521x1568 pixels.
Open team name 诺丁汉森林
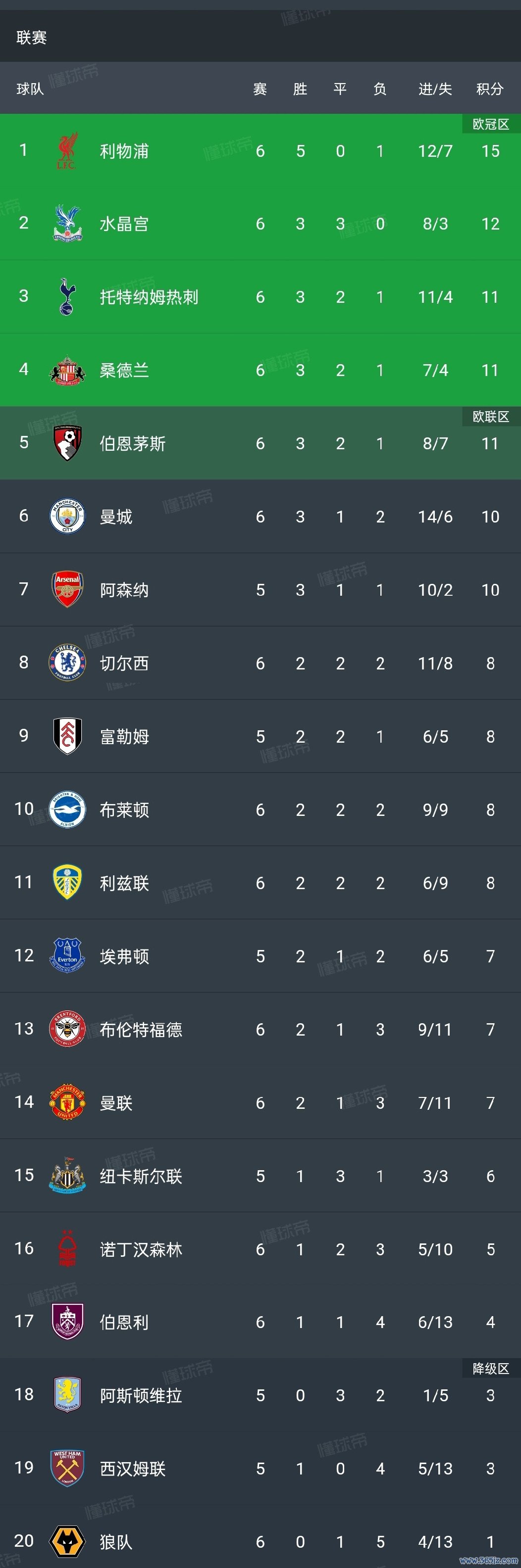point(141,1249)
